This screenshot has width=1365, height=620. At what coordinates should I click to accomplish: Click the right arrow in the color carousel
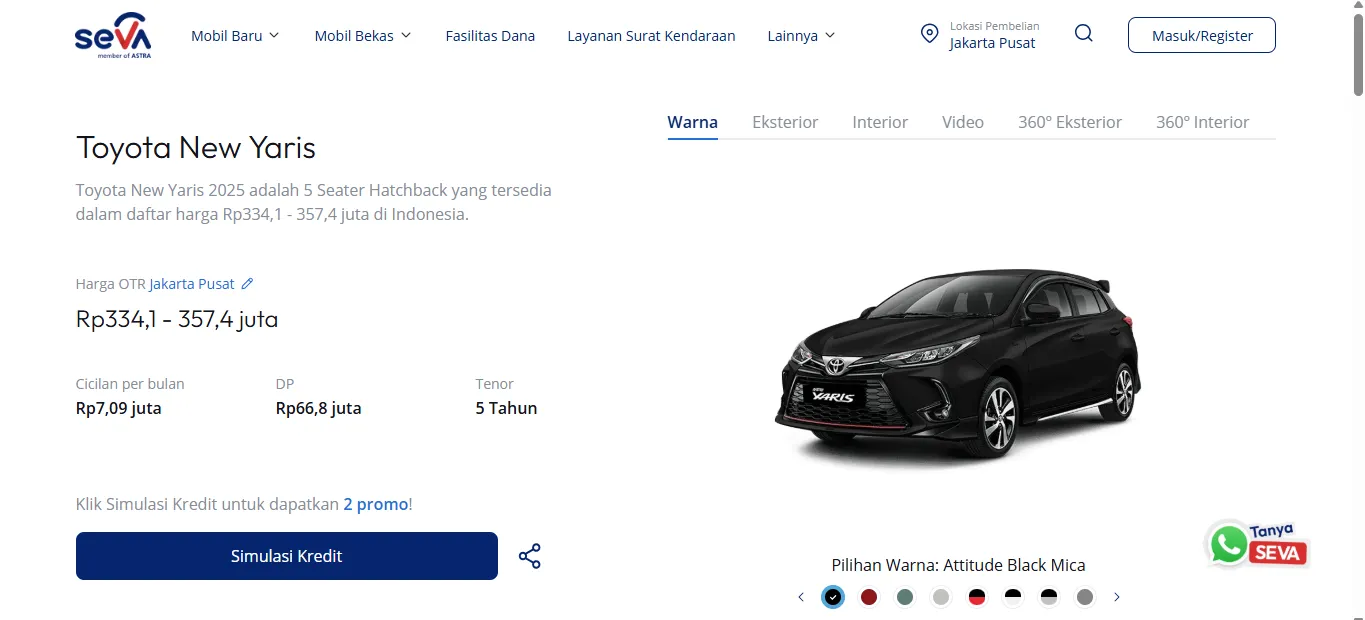pos(1117,596)
